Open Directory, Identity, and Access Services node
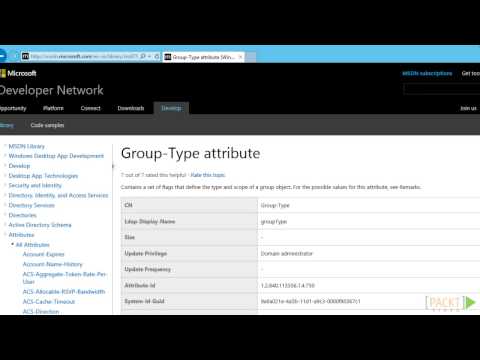This screenshot has width=480, height=360. [x=58, y=196]
